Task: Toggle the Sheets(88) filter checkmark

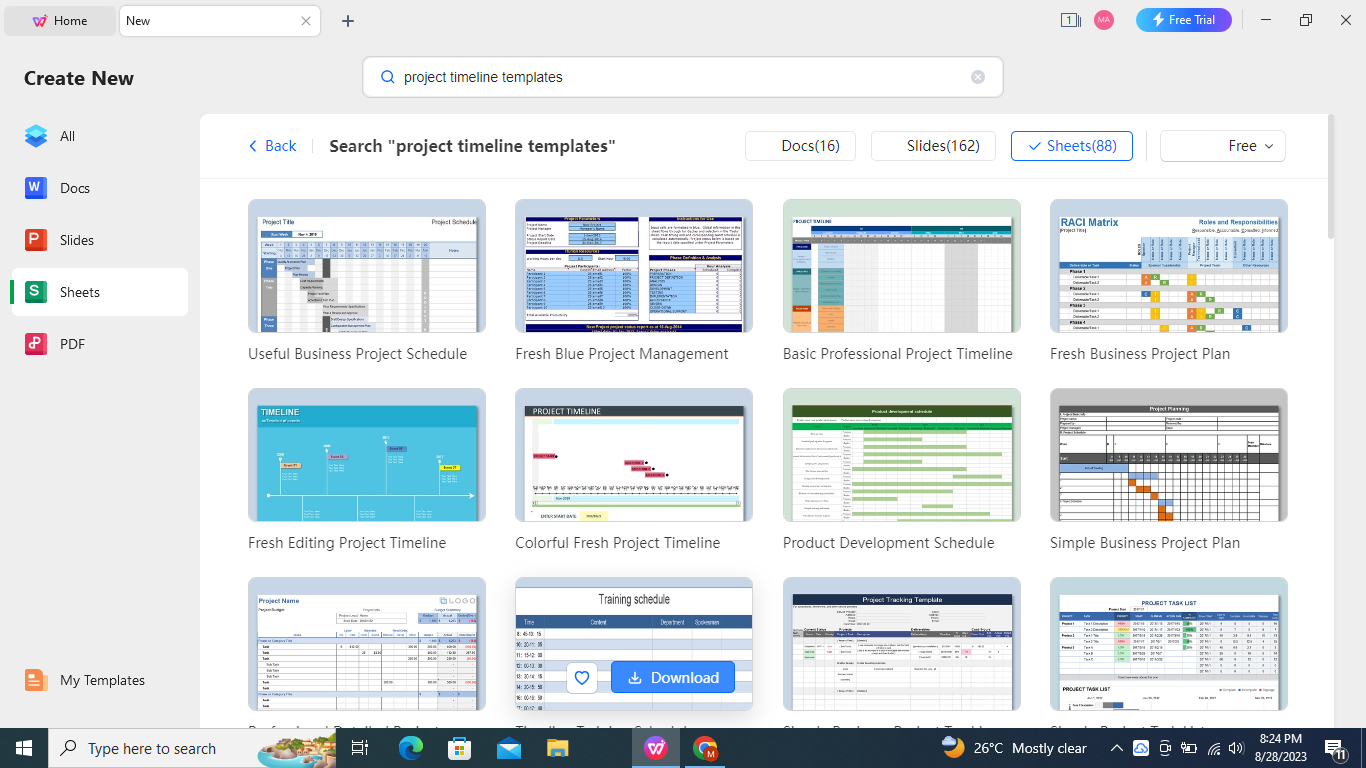Action: click(1072, 146)
